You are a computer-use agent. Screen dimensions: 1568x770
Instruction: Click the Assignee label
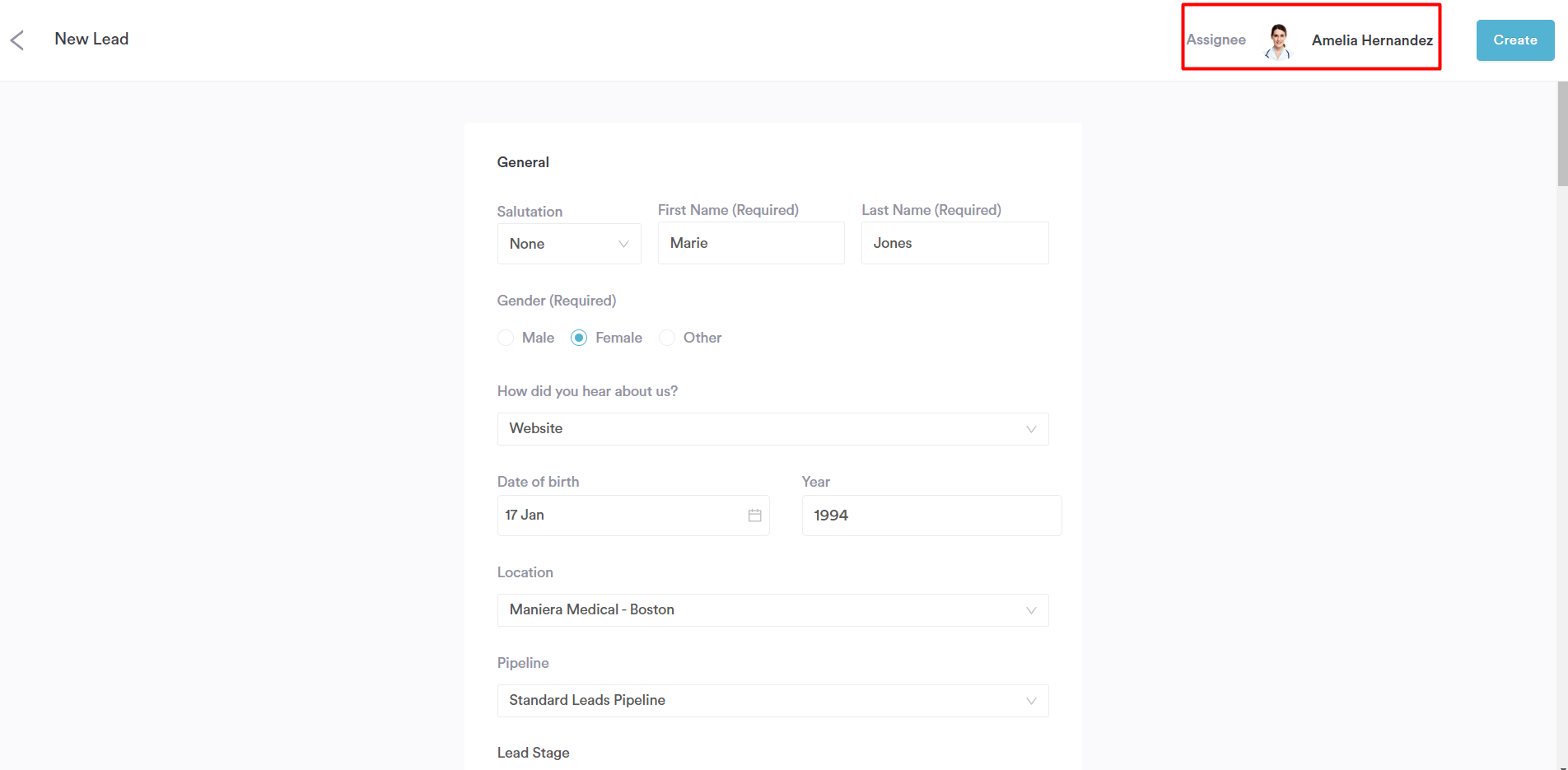point(1216,40)
